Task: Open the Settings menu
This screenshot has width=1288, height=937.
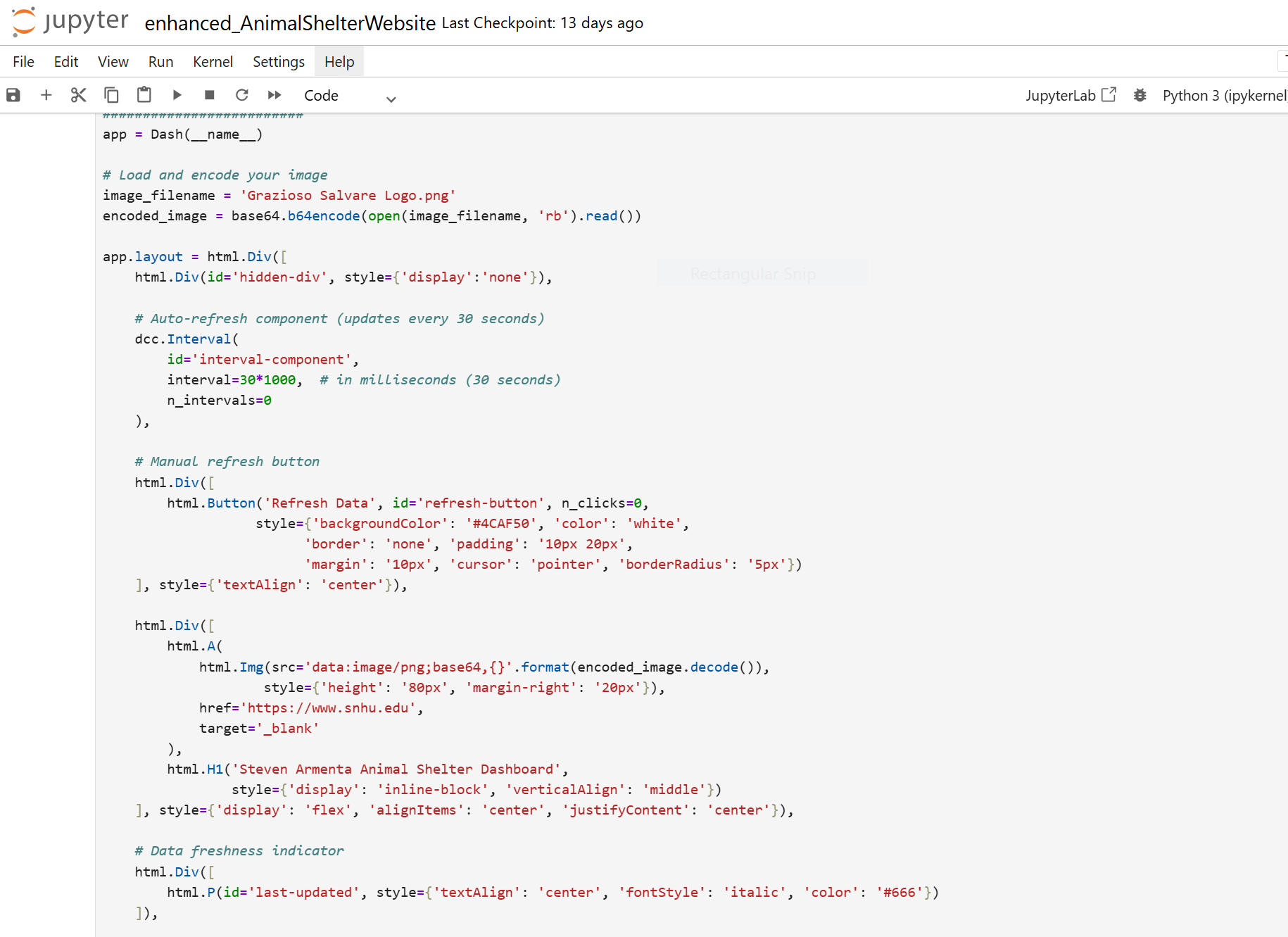Action: tap(279, 62)
